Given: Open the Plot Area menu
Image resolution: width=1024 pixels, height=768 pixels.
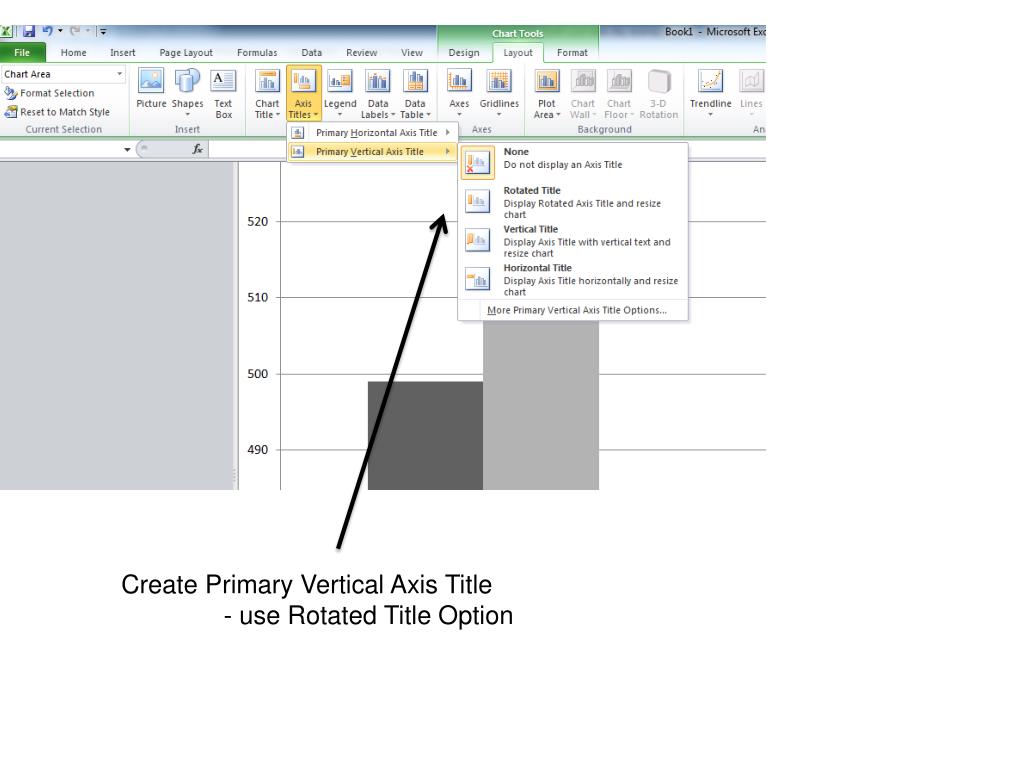Looking at the screenshot, I should (x=547, y=94).
